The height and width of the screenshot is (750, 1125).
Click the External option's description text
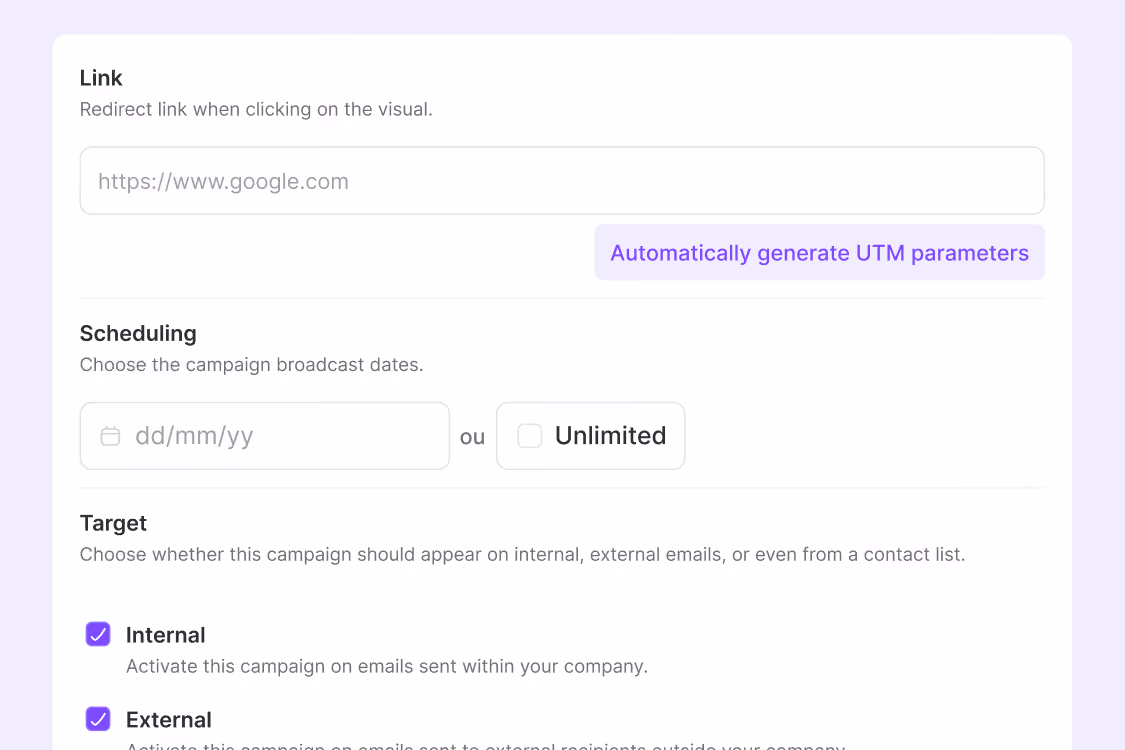pyautogui.click(x=486, y=746)
